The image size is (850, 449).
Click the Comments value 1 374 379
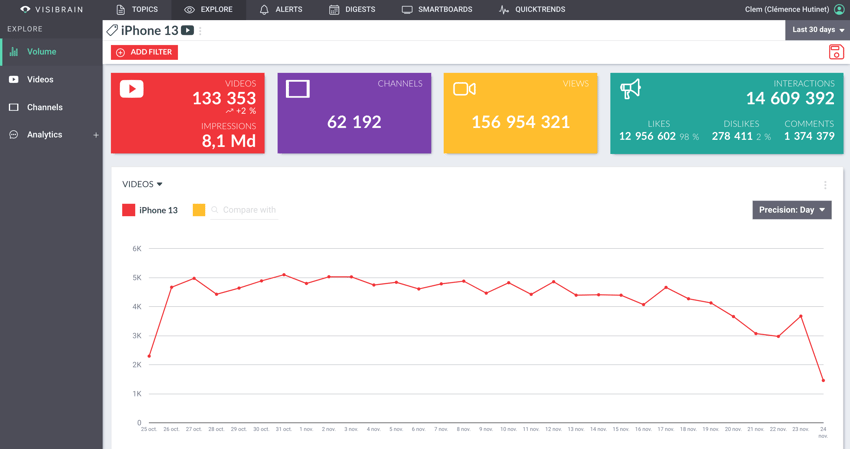(x=809, y=136)
